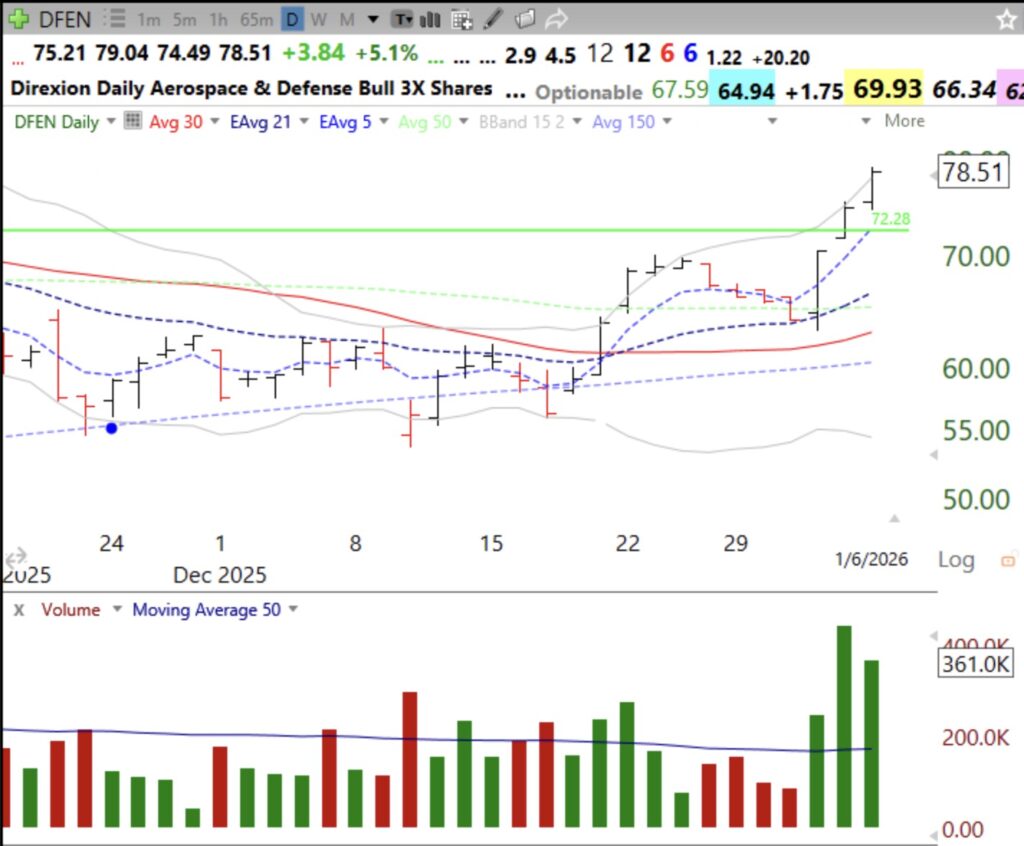Click the open files folder icon
1024x846 pixels.
tap(524, 19)
